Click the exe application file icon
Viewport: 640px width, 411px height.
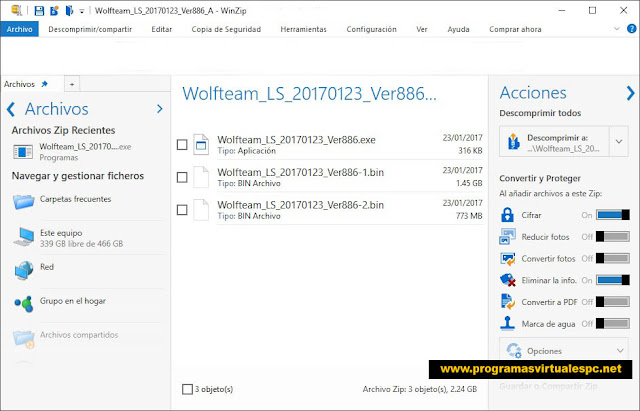[x=201, y=144]
